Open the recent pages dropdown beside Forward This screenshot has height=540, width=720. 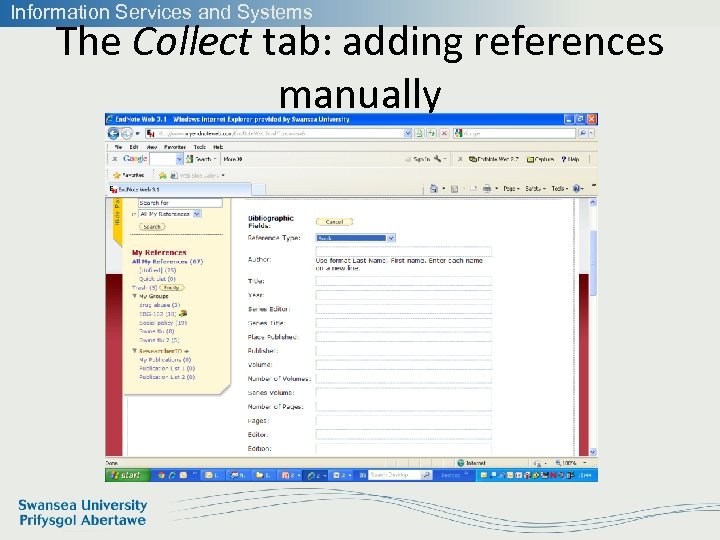pyautogui.click(x=137, y=134)
